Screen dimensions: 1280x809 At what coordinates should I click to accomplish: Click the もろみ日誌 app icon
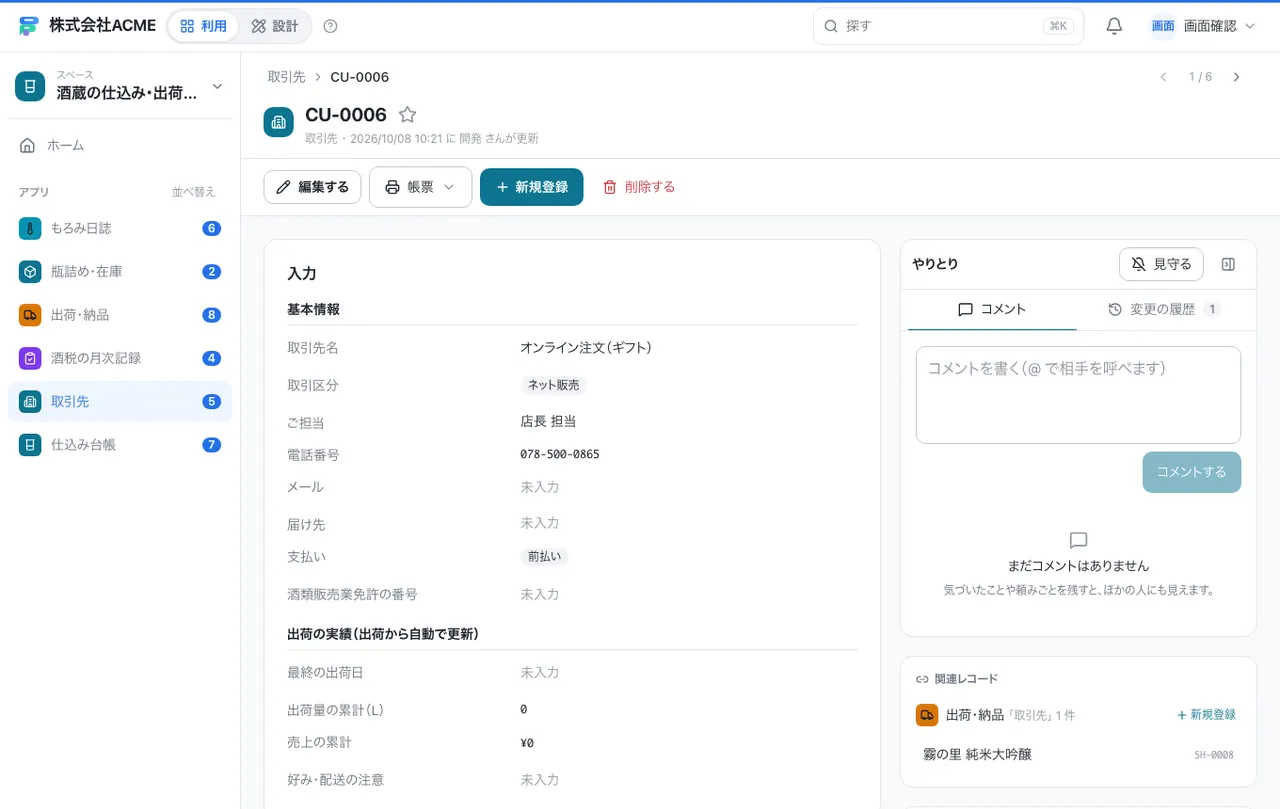point(30,228)
